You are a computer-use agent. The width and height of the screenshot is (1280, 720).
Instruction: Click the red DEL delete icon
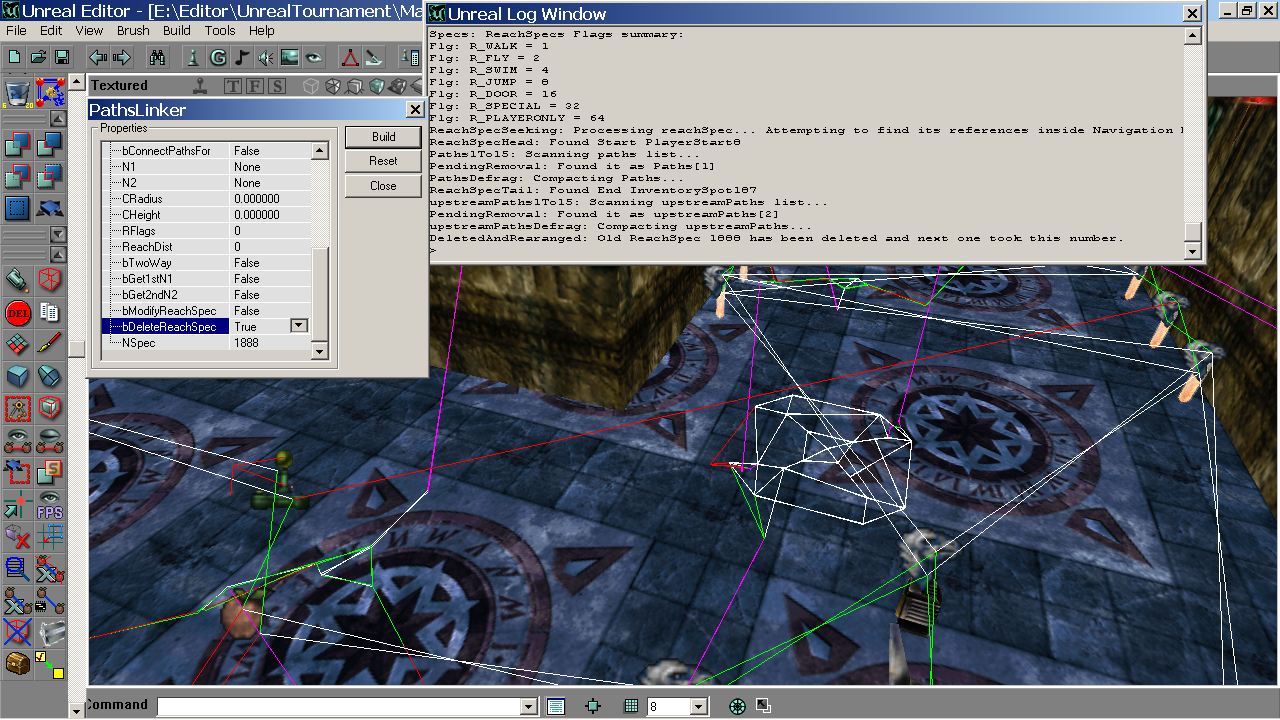click(x=17, y=313)
